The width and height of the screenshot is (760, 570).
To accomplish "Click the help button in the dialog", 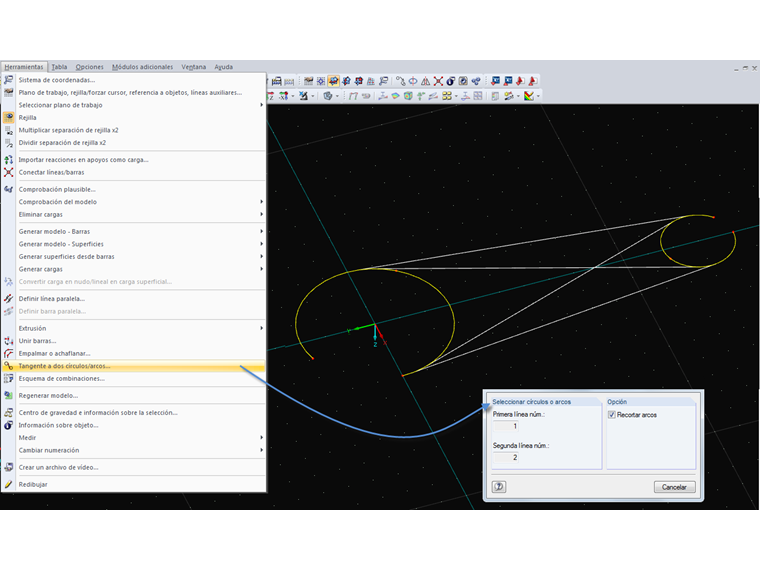I will pyautogui.click(x=499, y=487).
